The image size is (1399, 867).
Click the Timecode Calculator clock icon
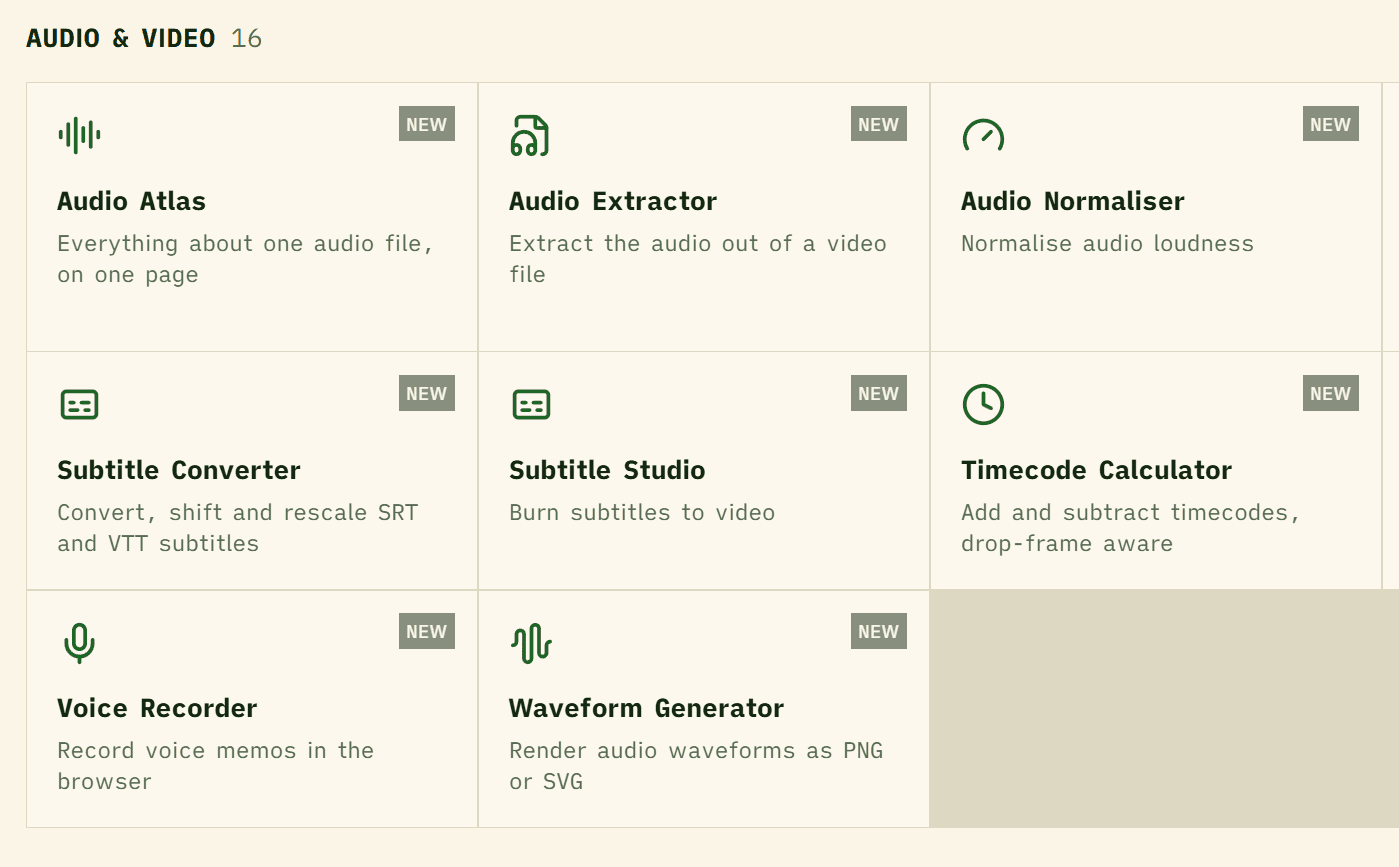tap(983, 404)
